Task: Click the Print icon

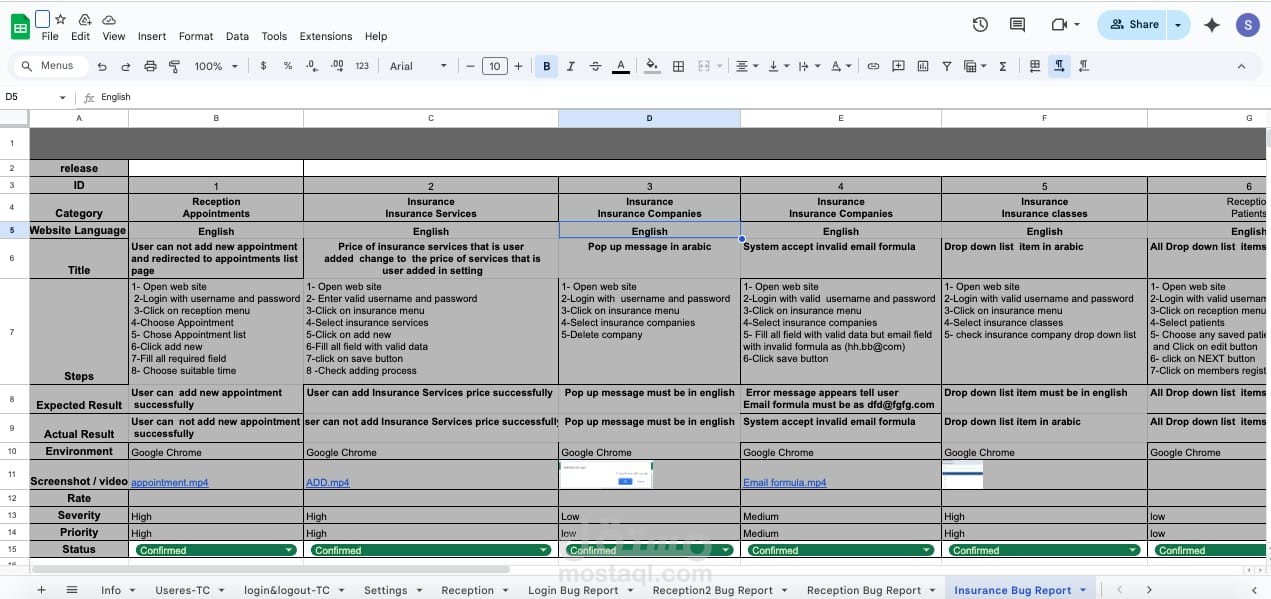Action: pos(150,66)
